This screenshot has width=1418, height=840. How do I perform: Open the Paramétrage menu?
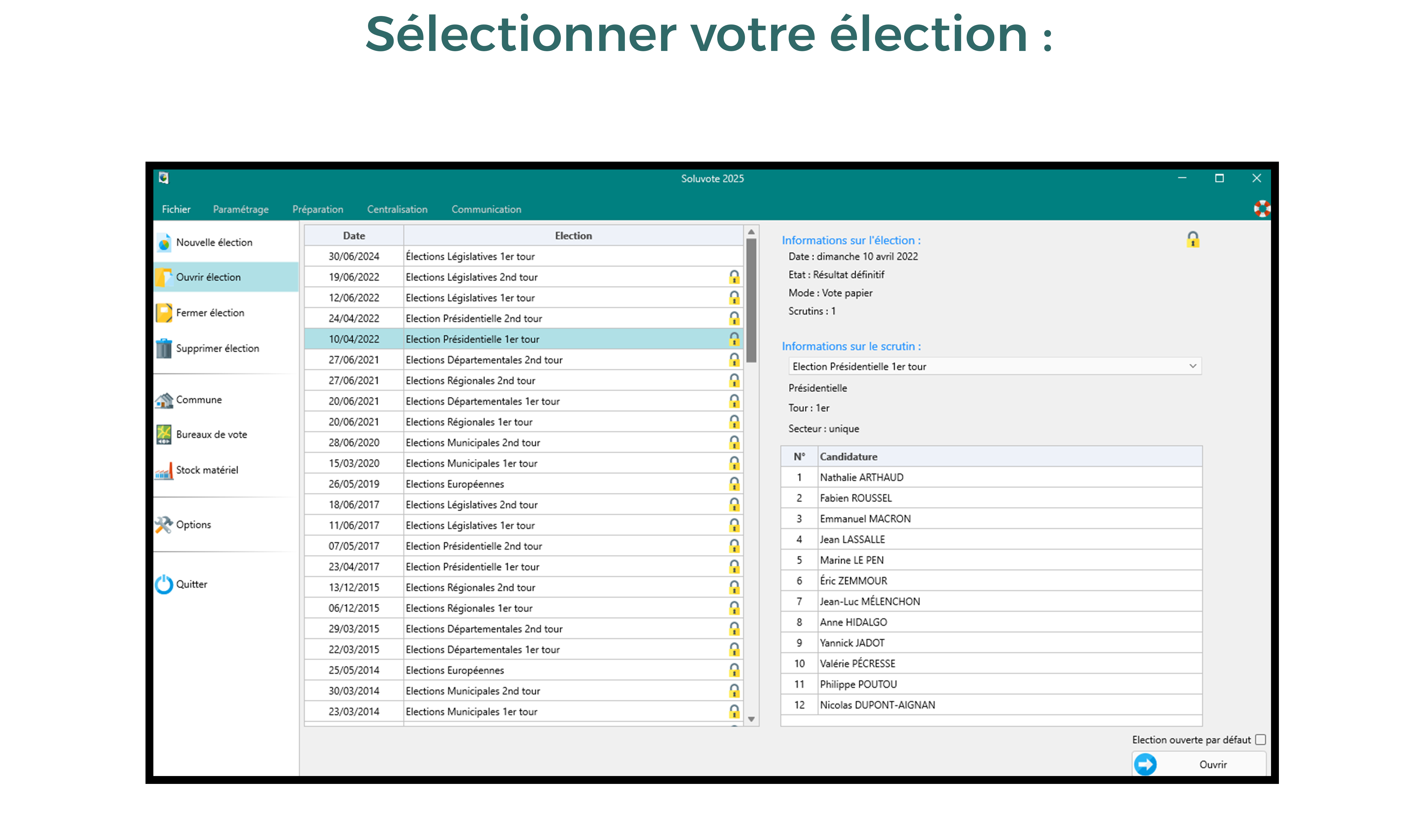241,209
